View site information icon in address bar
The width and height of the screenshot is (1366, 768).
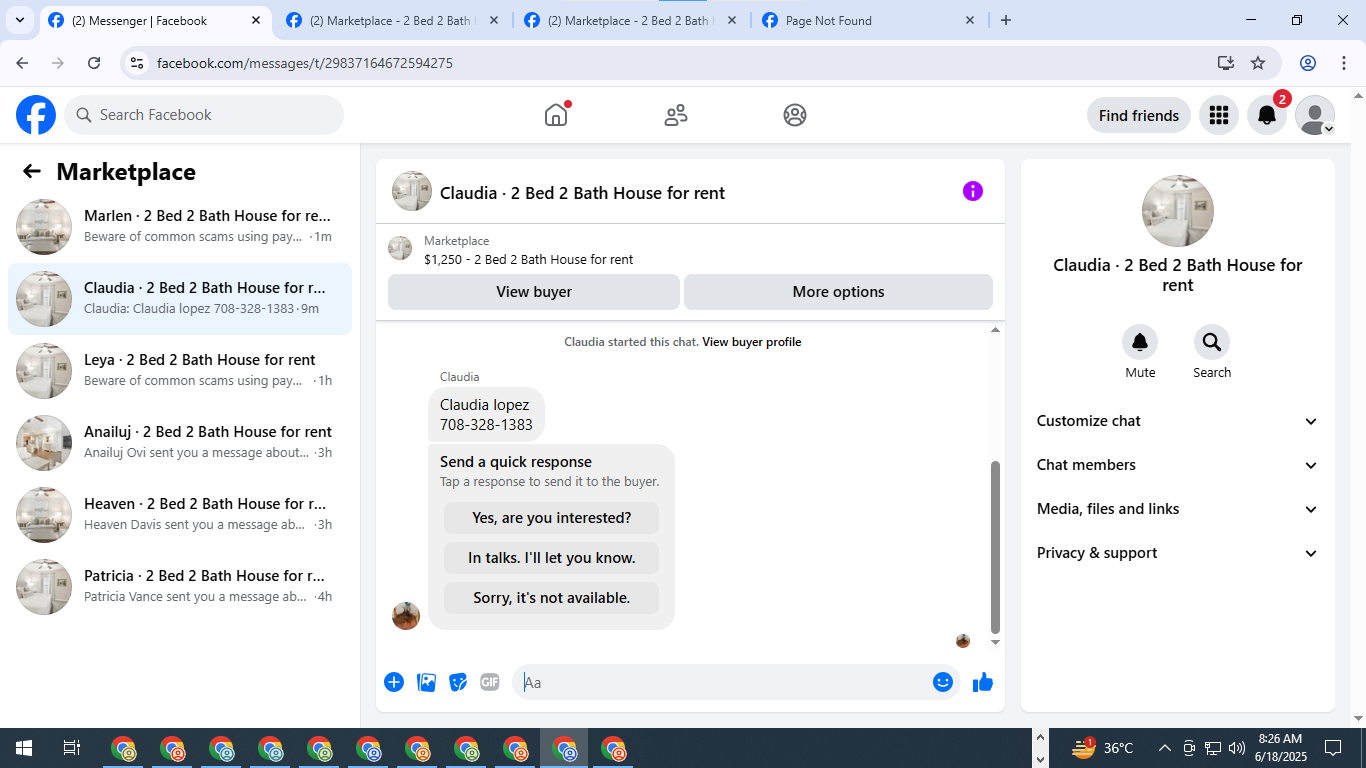[139, 63]
